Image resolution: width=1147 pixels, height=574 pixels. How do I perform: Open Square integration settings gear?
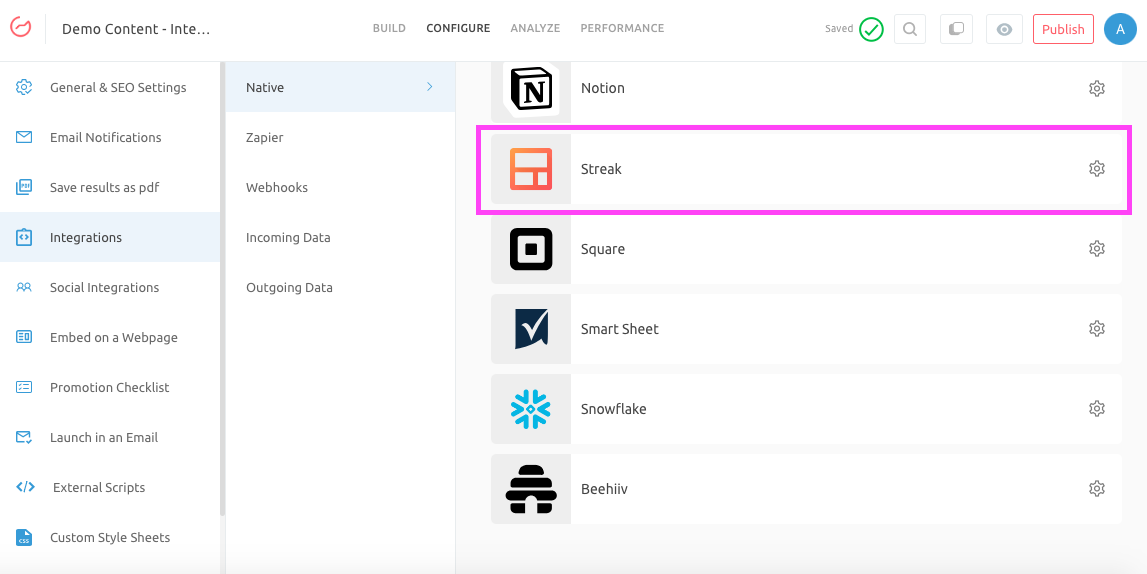coord(1097,249)
